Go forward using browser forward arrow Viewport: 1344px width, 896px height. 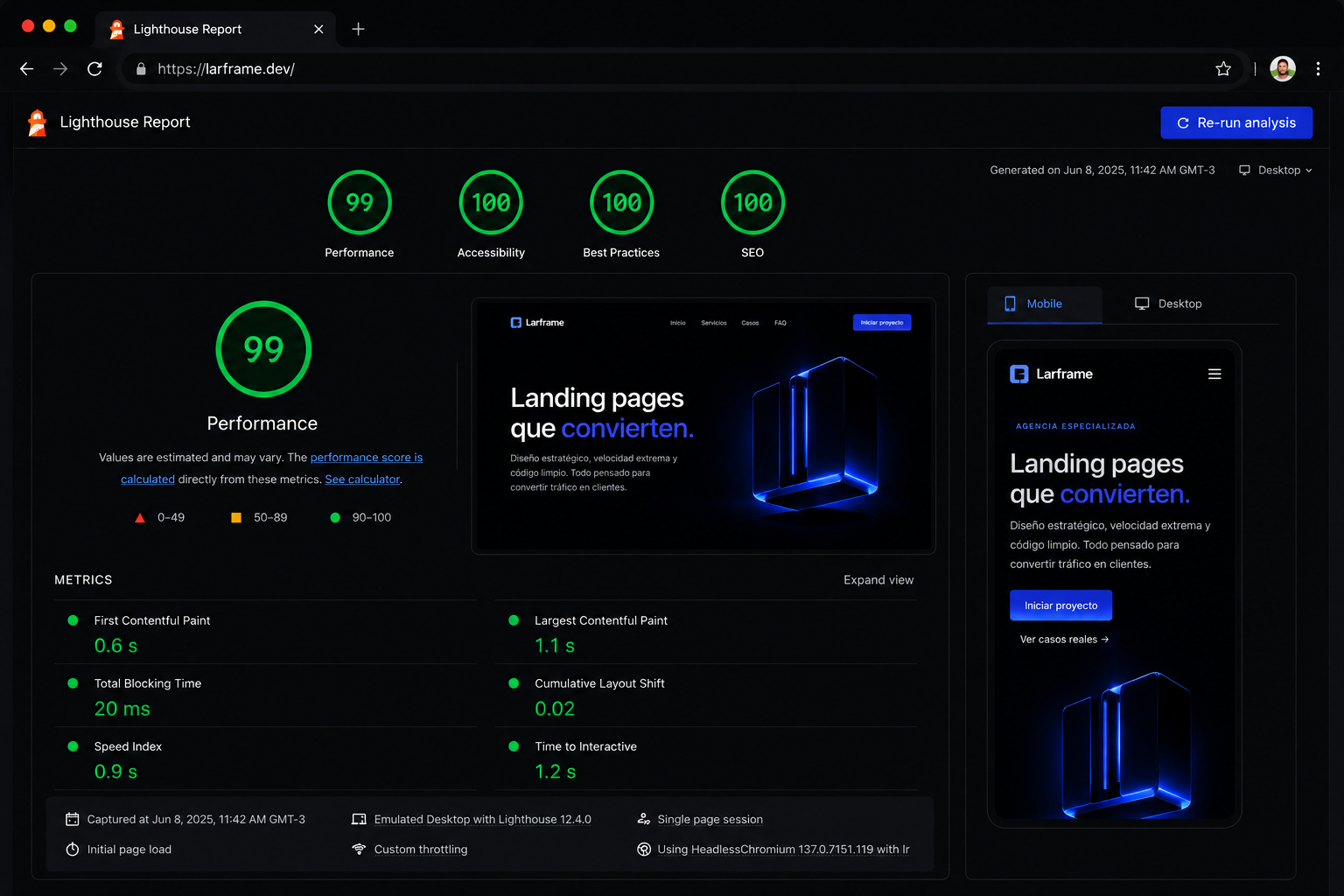click(60, 69)
